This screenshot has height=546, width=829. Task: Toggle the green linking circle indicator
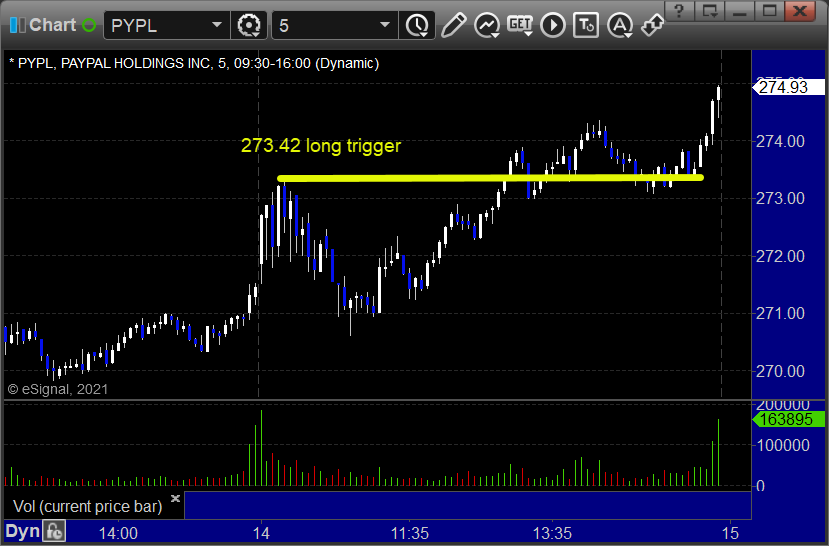pos(89,25)
